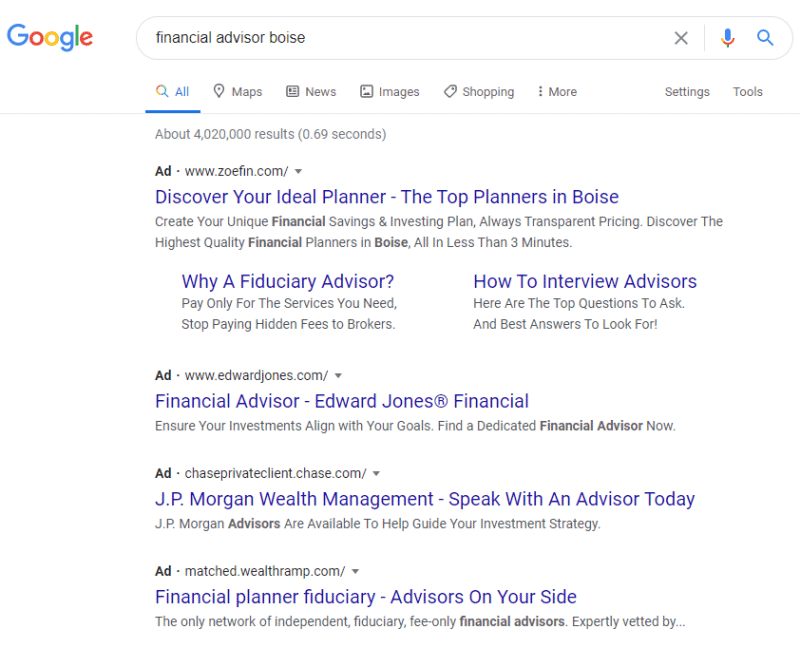Click the Google logo

[x=49, y=37]
